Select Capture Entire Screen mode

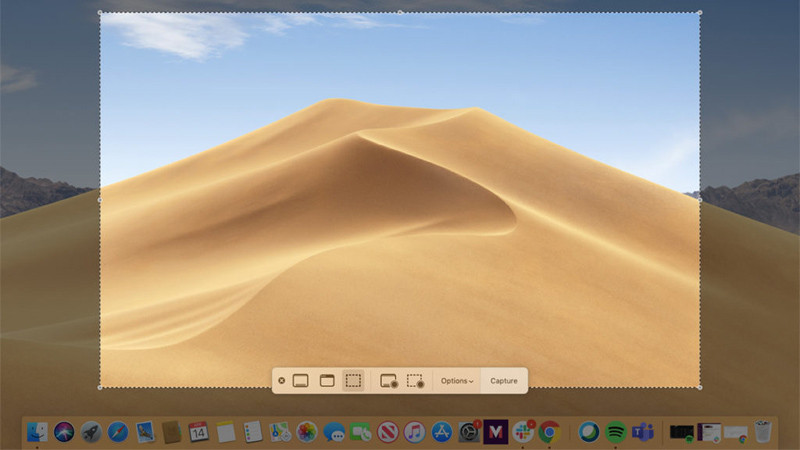point(300,381)
